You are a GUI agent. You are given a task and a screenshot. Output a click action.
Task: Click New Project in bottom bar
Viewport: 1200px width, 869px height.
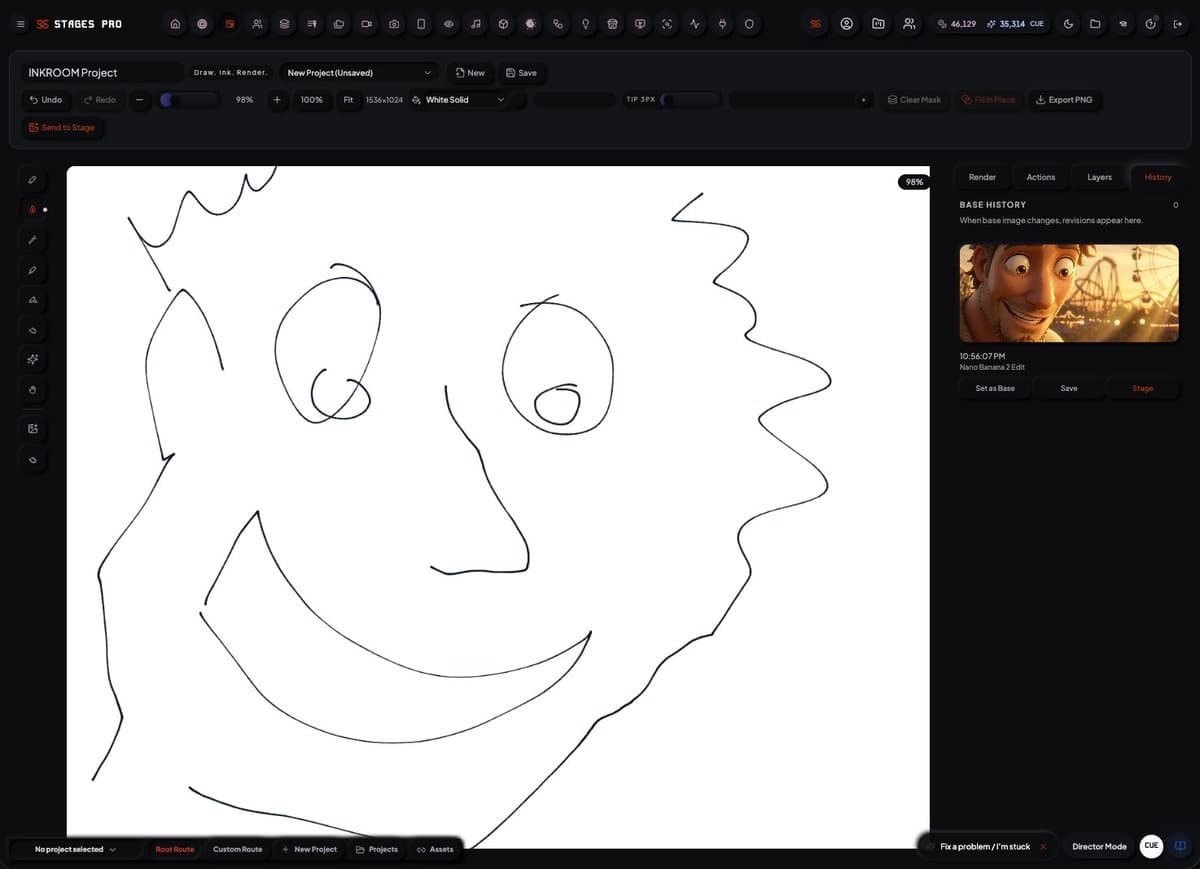click(310, 849)
